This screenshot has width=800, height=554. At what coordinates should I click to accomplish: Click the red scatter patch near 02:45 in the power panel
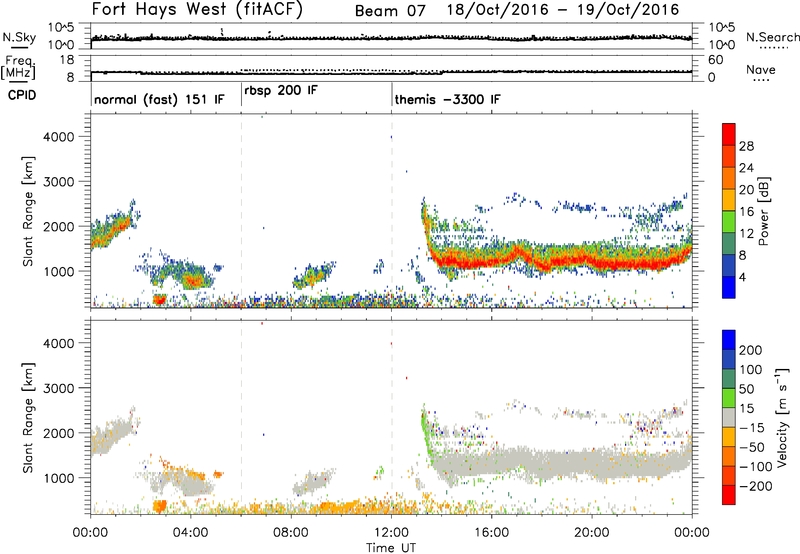[160, 299]
